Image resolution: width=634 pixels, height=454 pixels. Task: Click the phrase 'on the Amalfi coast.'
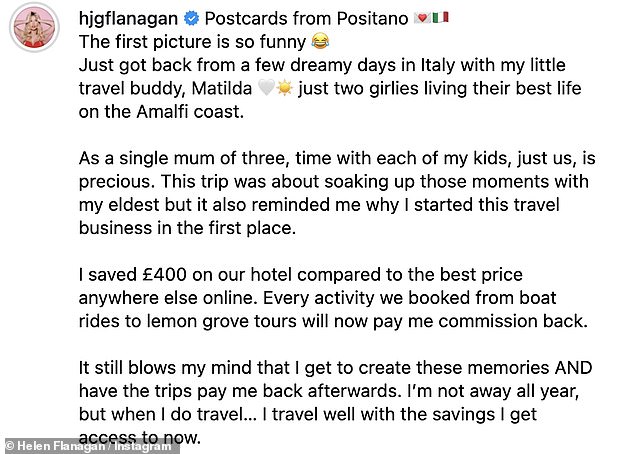click(161, 112)
